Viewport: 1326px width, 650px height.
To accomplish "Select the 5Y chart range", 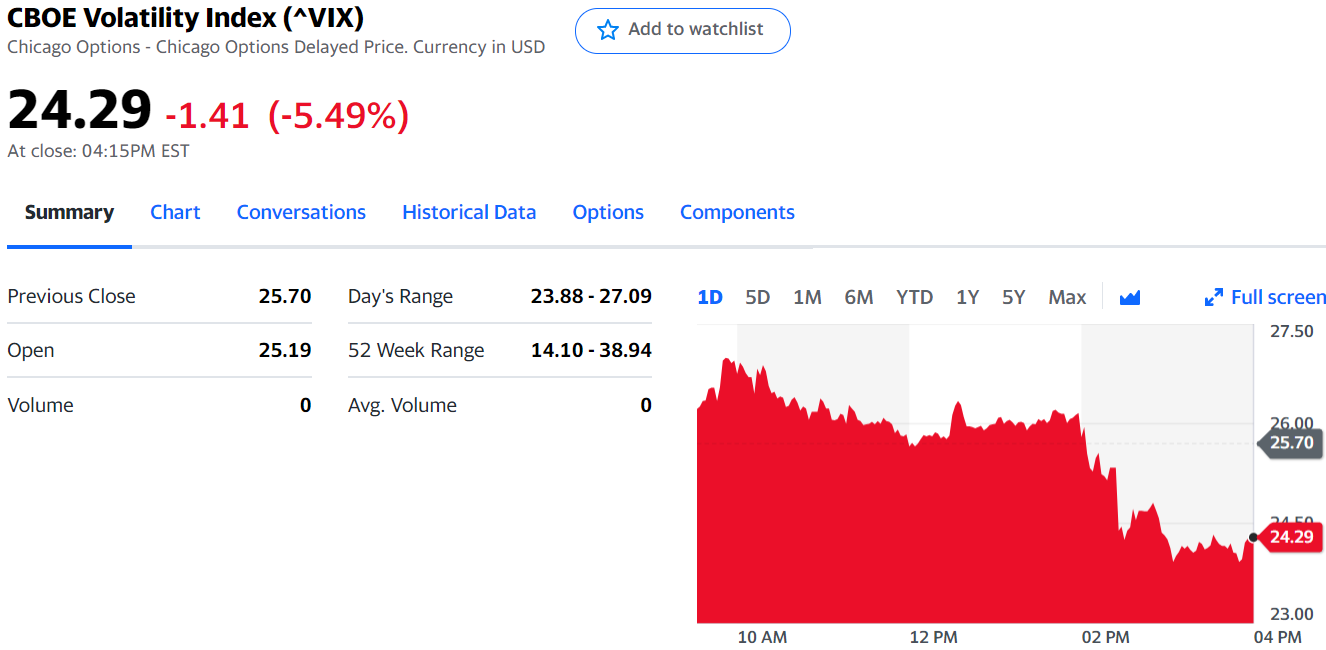I will pyautogui.click(x=1014, y=297).
